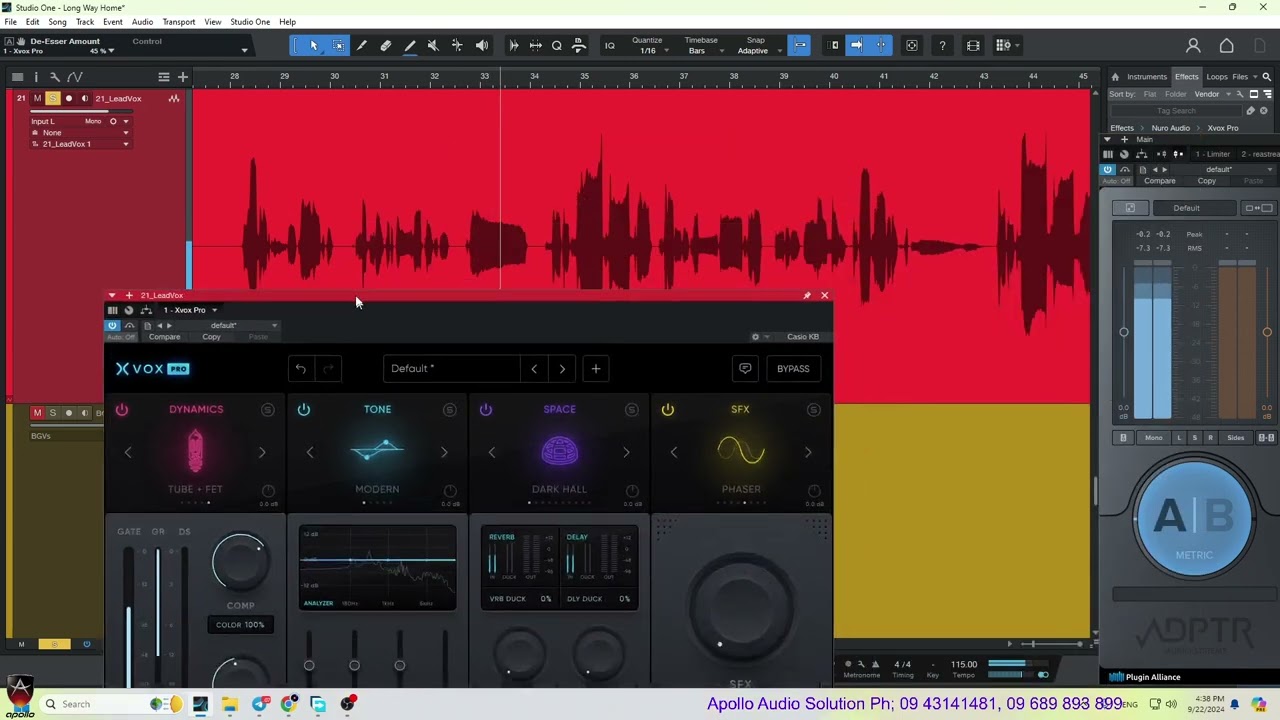Click Copy in the Xvox Pro header

click(x=211, y=337)
